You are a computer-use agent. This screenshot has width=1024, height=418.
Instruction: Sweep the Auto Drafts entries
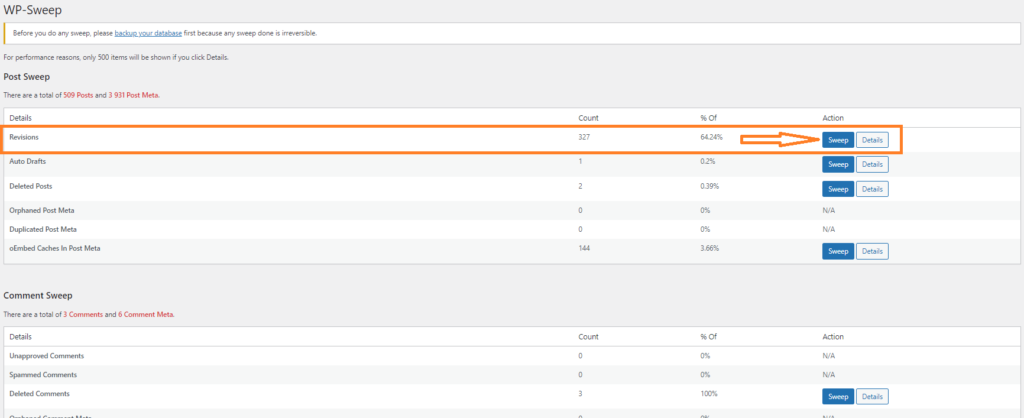[838, 165]
